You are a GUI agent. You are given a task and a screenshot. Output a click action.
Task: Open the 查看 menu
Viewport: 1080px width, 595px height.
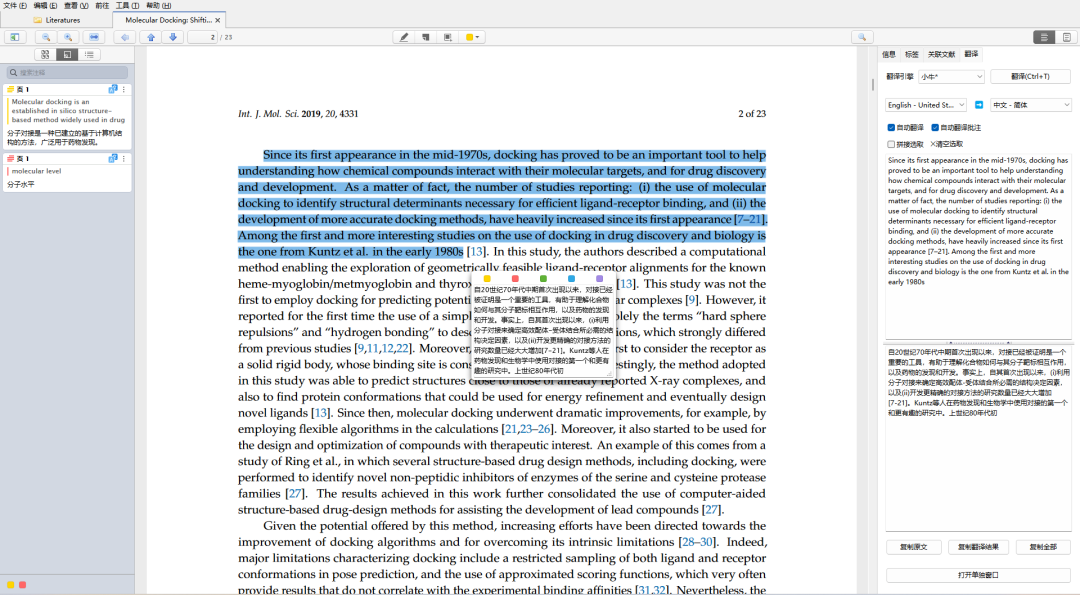tap(76, 6)
